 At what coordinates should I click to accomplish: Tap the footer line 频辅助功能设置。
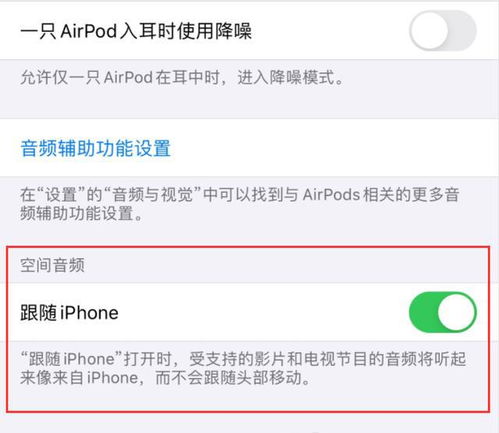tap(82, 213)
